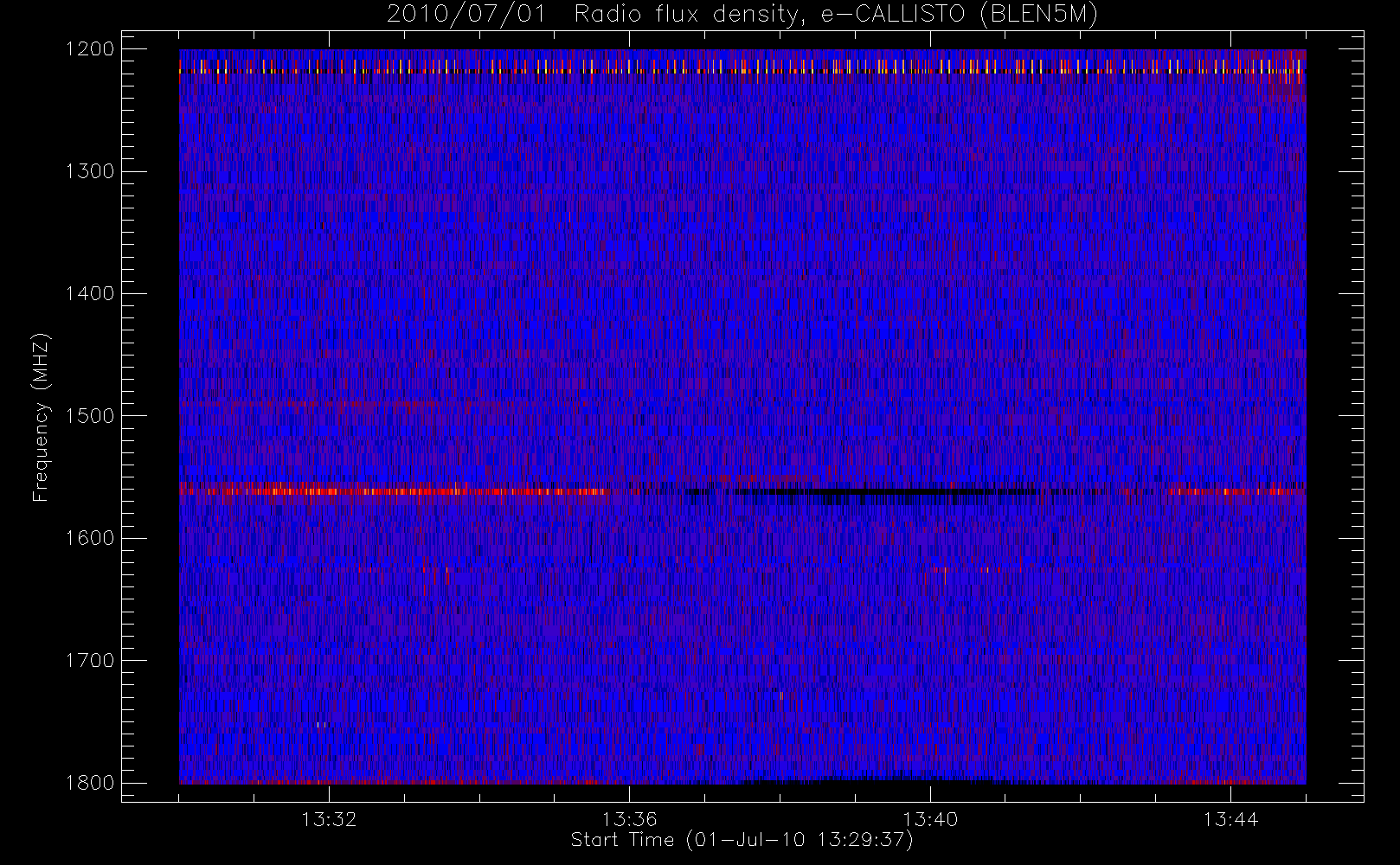Screen dimensions: 1400x865
Task: Select the 1200 frequency tick label
Action: click(x=91, y=49)
